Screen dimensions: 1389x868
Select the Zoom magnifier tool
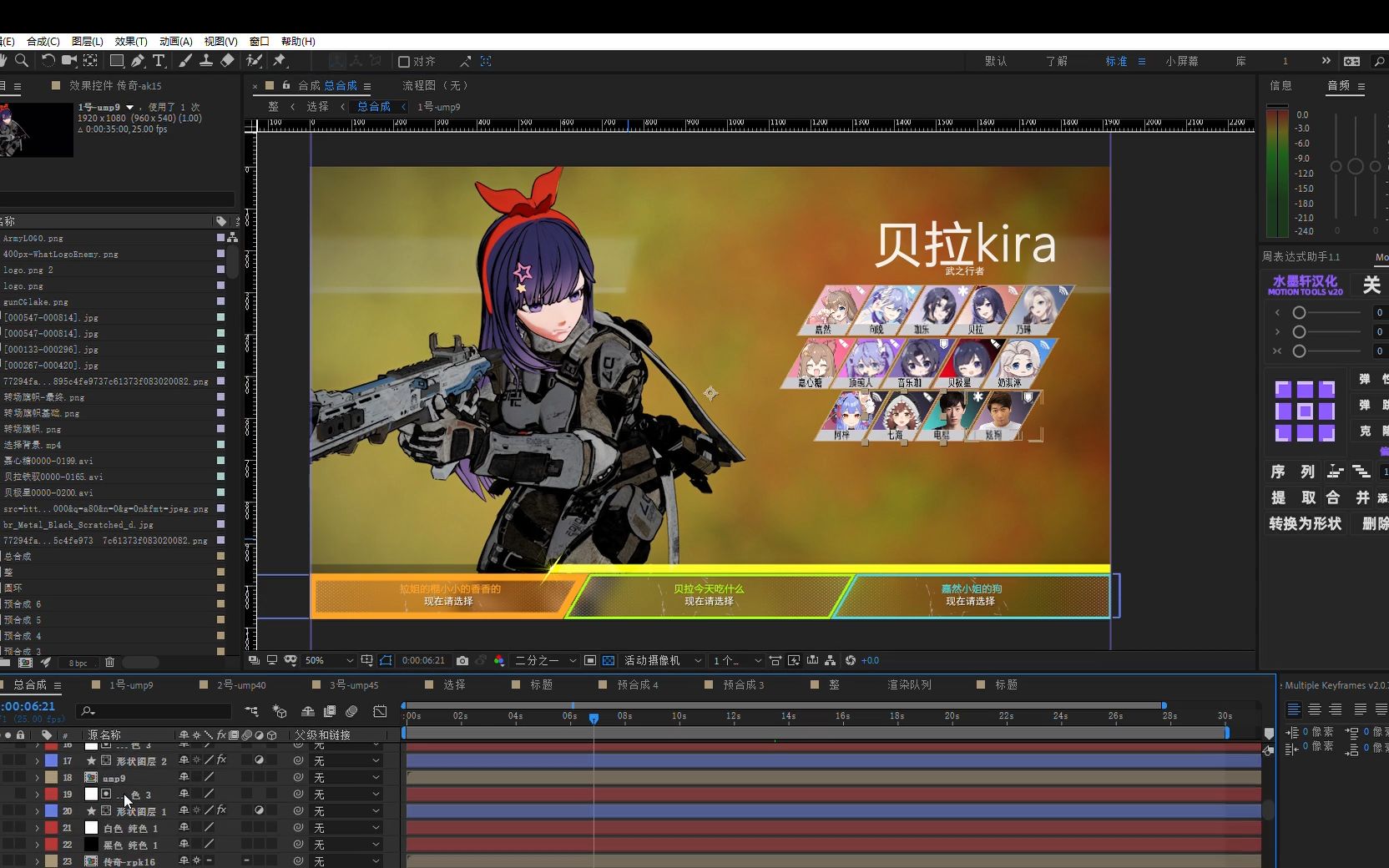pos(22,61)
